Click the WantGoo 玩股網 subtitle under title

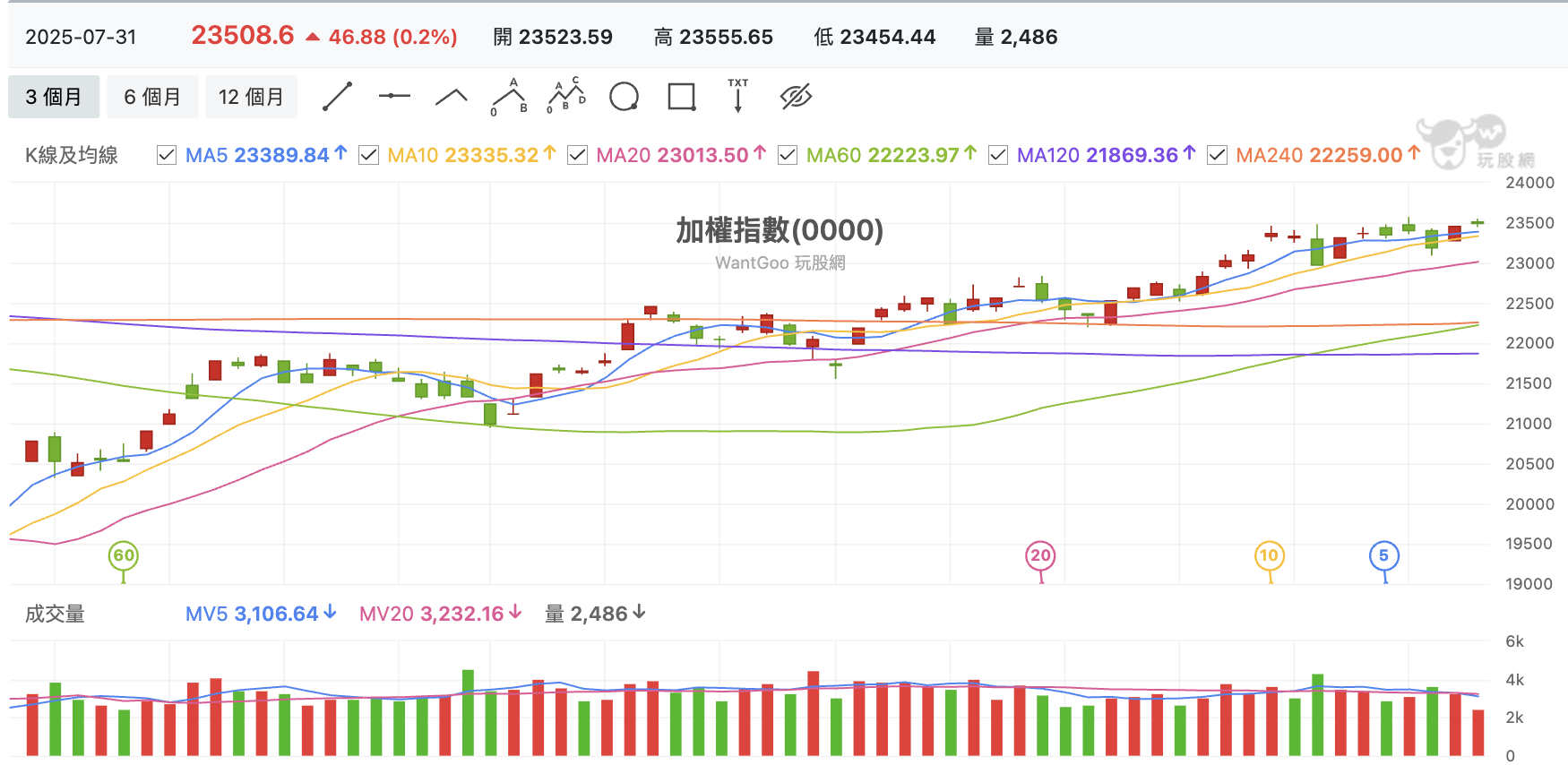click(780, 262)
